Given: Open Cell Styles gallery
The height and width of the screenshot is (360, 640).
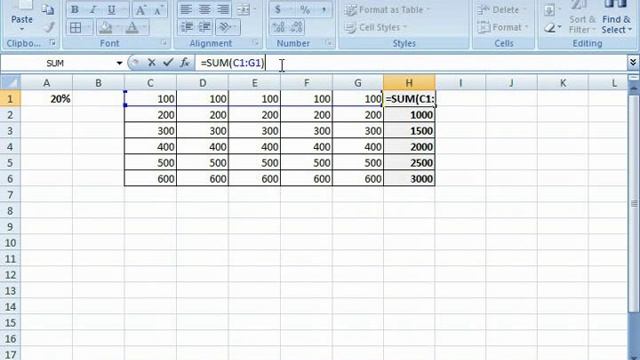Looking at the screenshot, I should (376, 27).
